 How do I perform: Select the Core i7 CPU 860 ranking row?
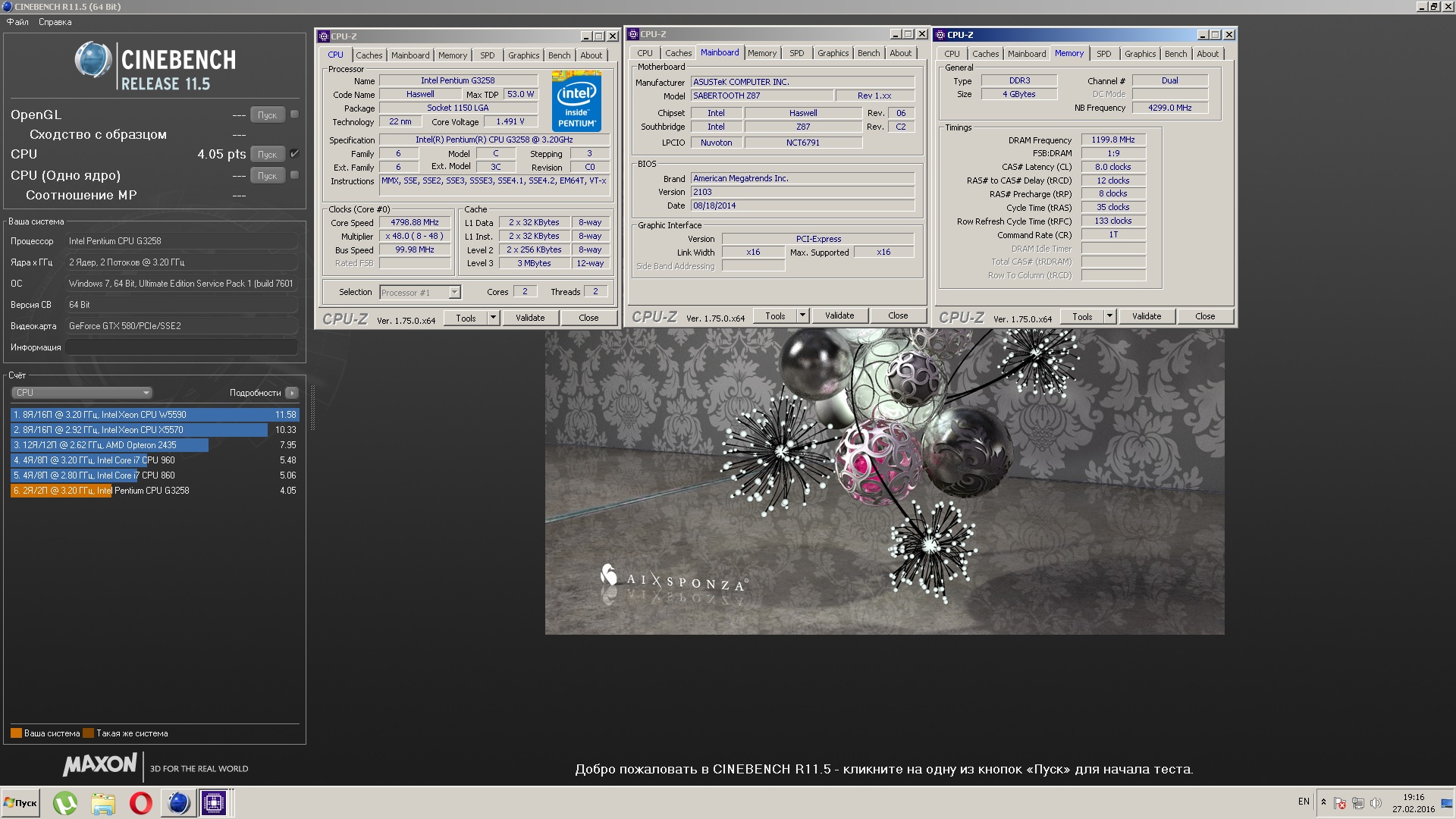point(155,475)
